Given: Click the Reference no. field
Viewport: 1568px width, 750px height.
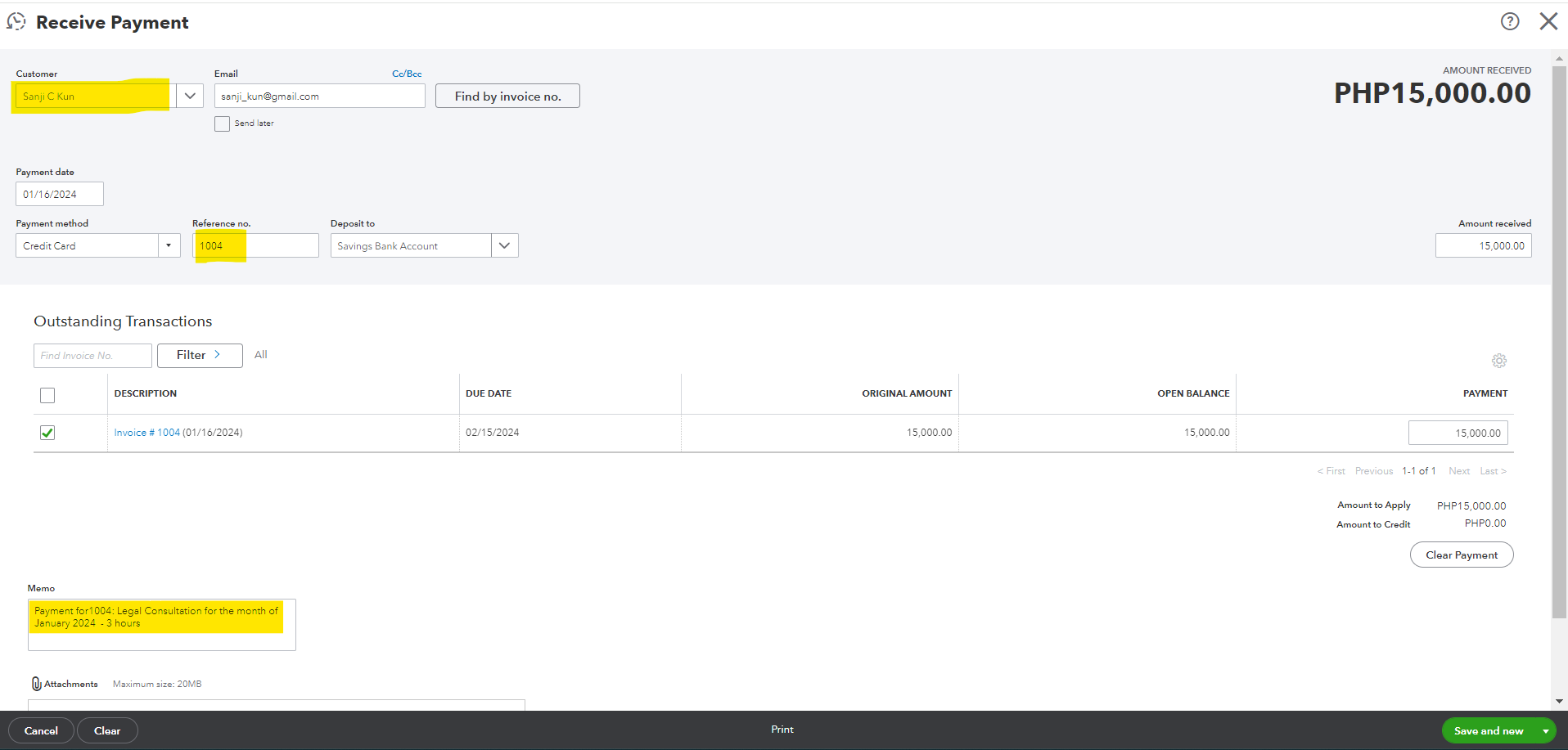Looking at the screenshot, I should pyautogui.click(x=255, y=245).
